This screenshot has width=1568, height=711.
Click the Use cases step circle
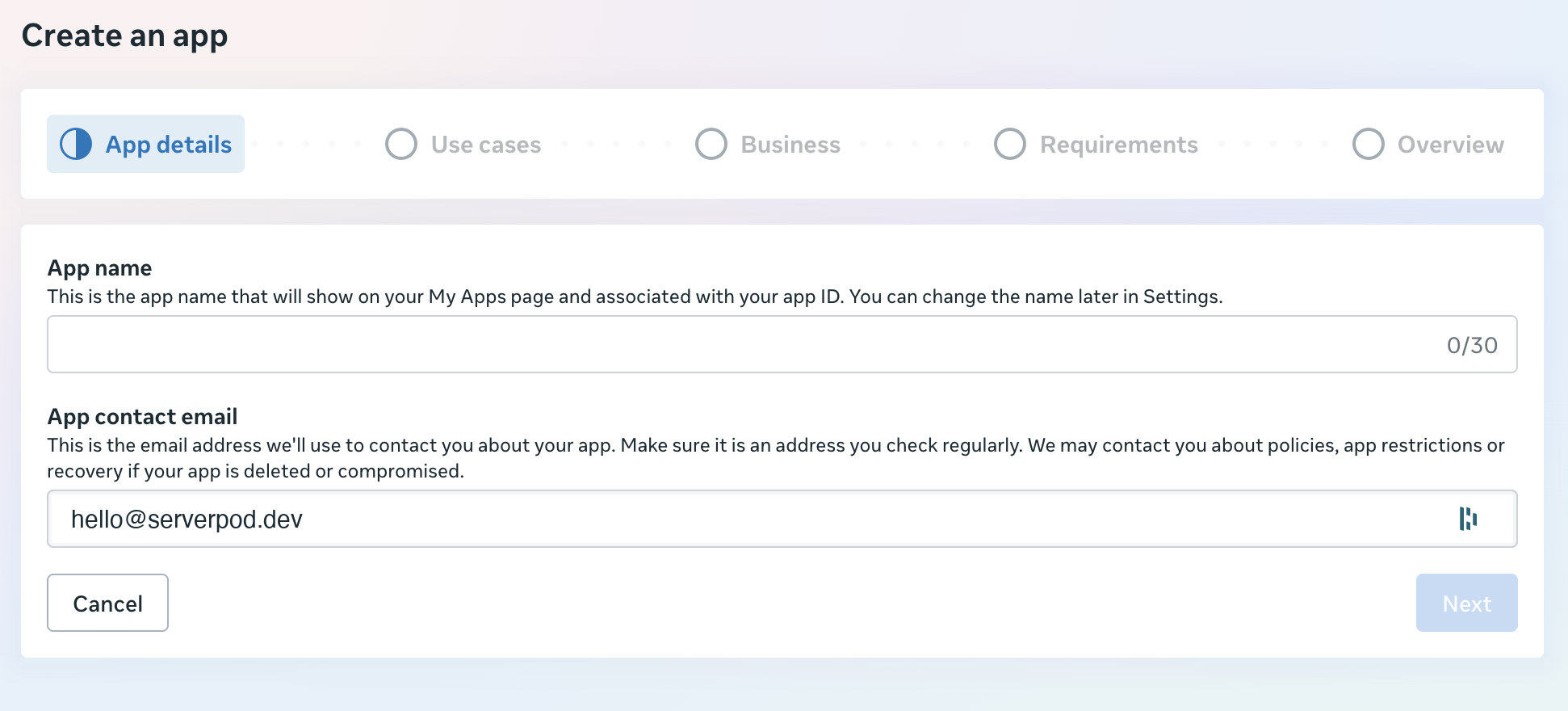click(401, 144)
